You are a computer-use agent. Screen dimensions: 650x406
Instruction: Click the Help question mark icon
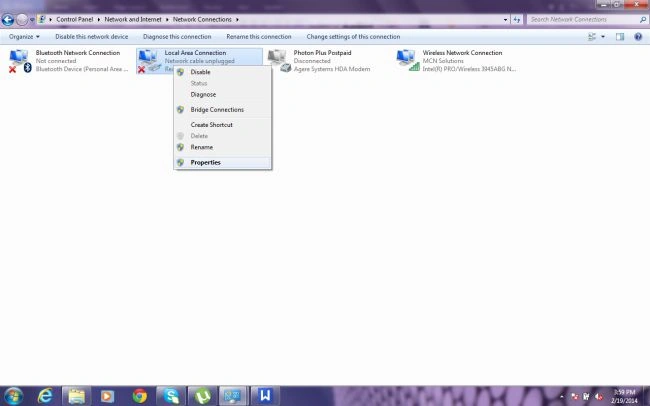coord(638,37)
